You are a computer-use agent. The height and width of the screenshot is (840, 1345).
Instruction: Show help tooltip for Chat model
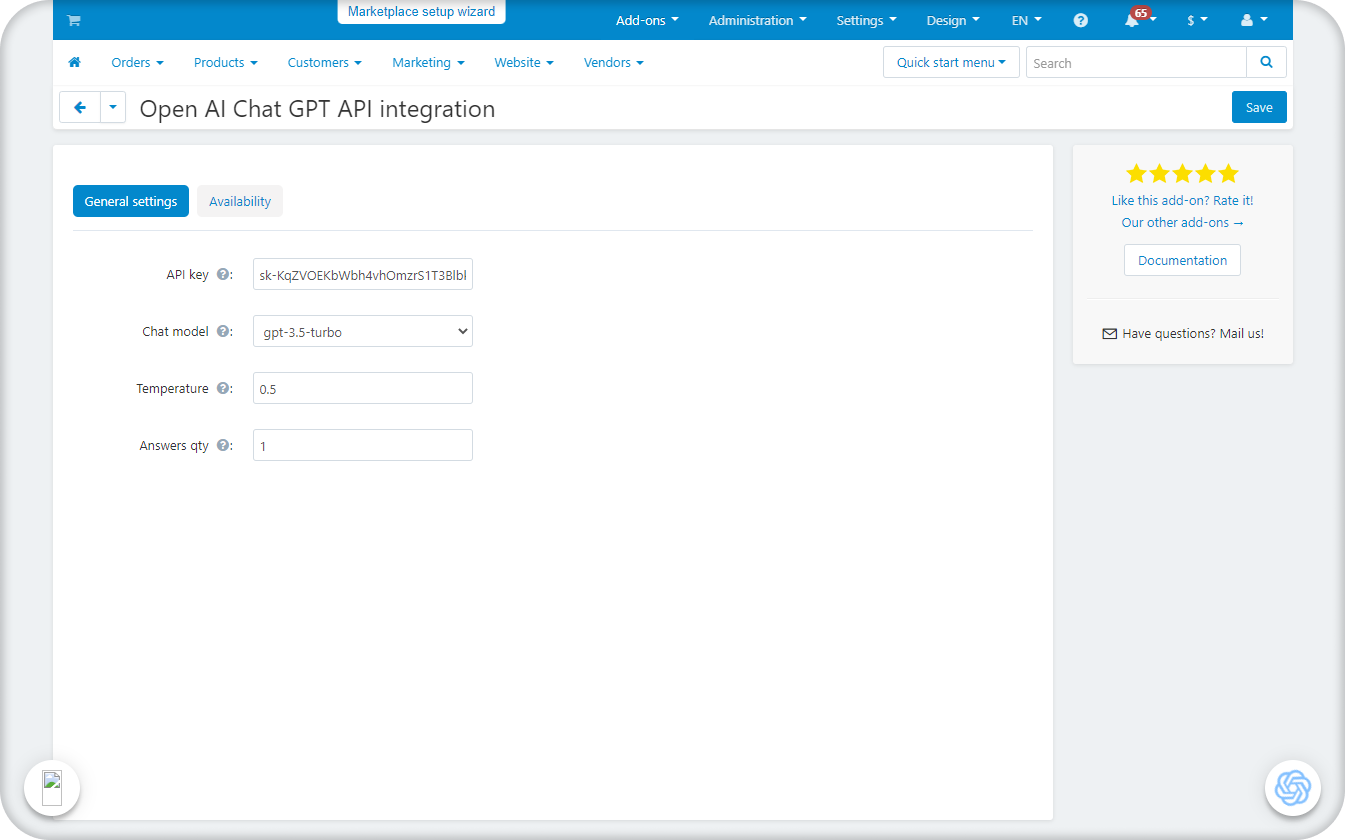[x=223, y=332]
